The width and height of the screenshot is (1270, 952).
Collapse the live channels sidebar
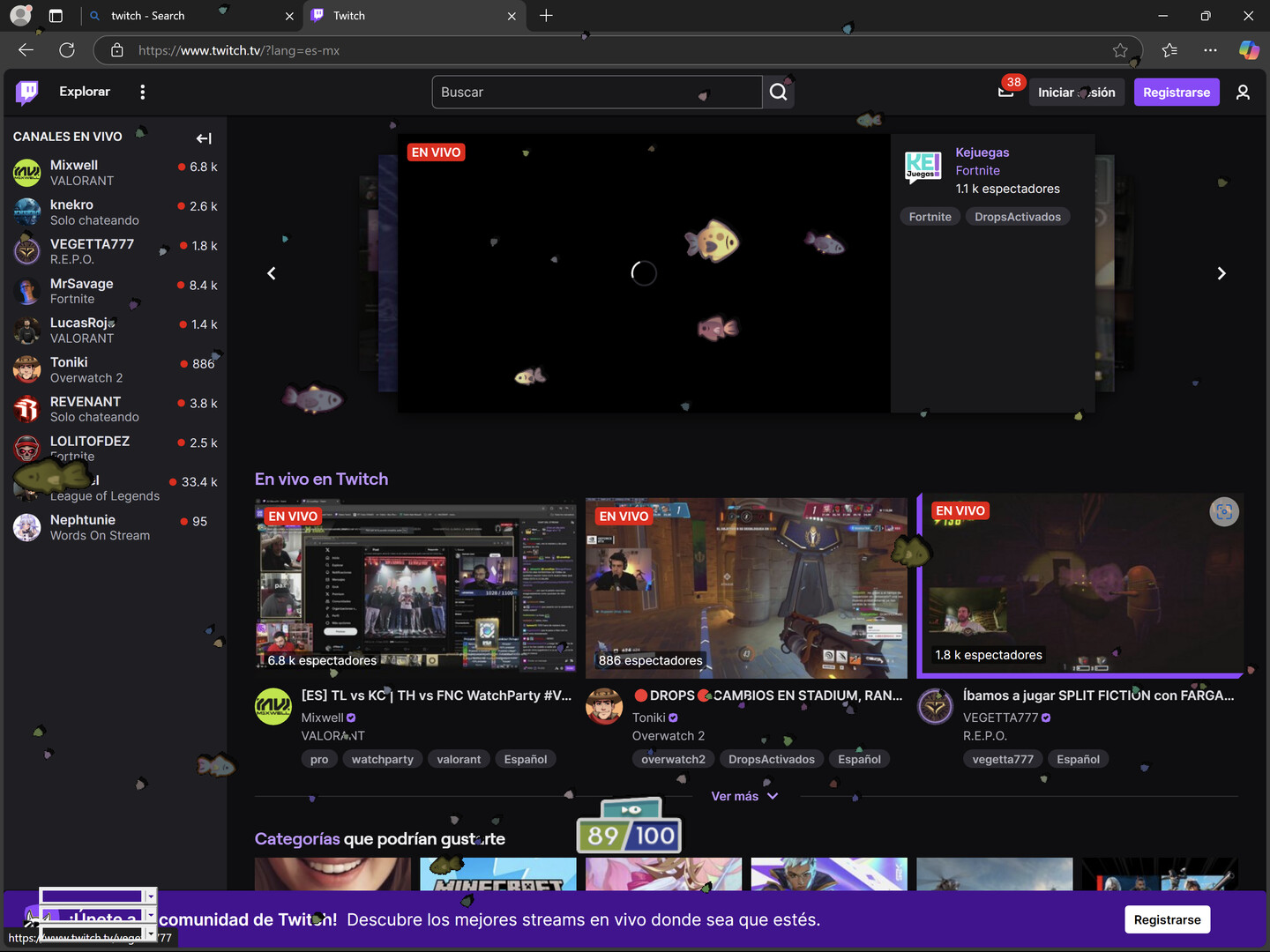204,138
